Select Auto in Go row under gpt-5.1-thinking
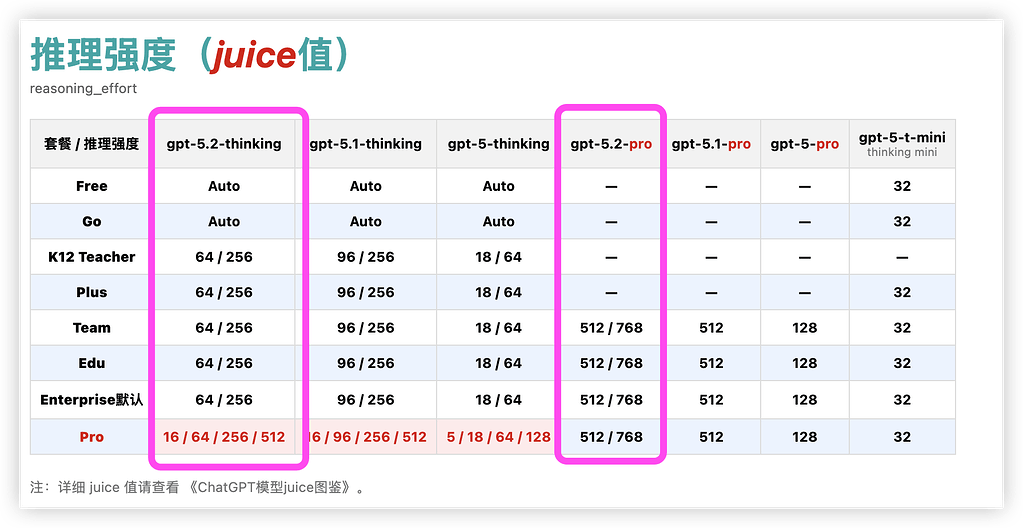Viewport: 1023px width, 528px height. (x=365, y=221)
